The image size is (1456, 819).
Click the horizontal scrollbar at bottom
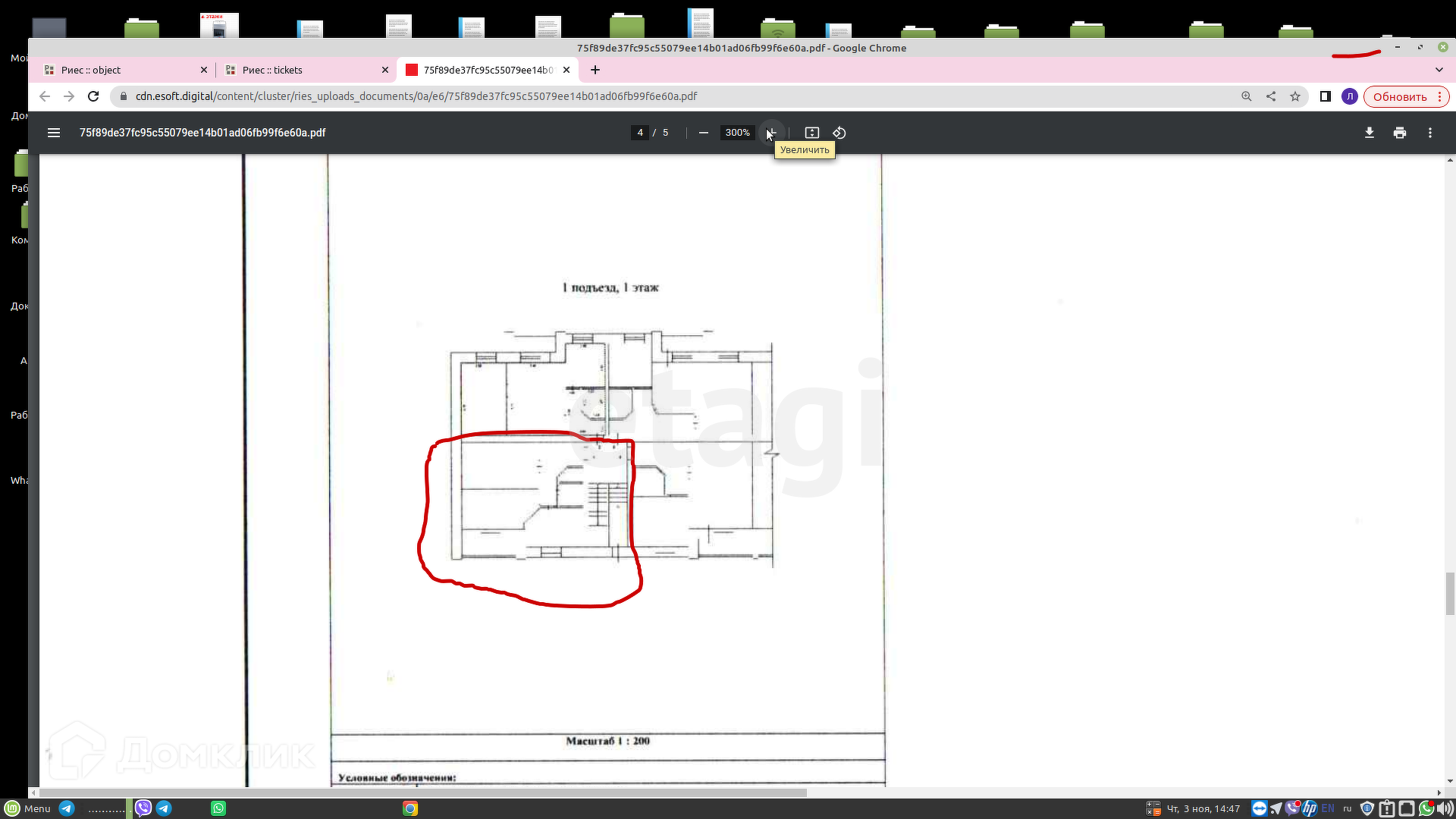click(425, 792)
